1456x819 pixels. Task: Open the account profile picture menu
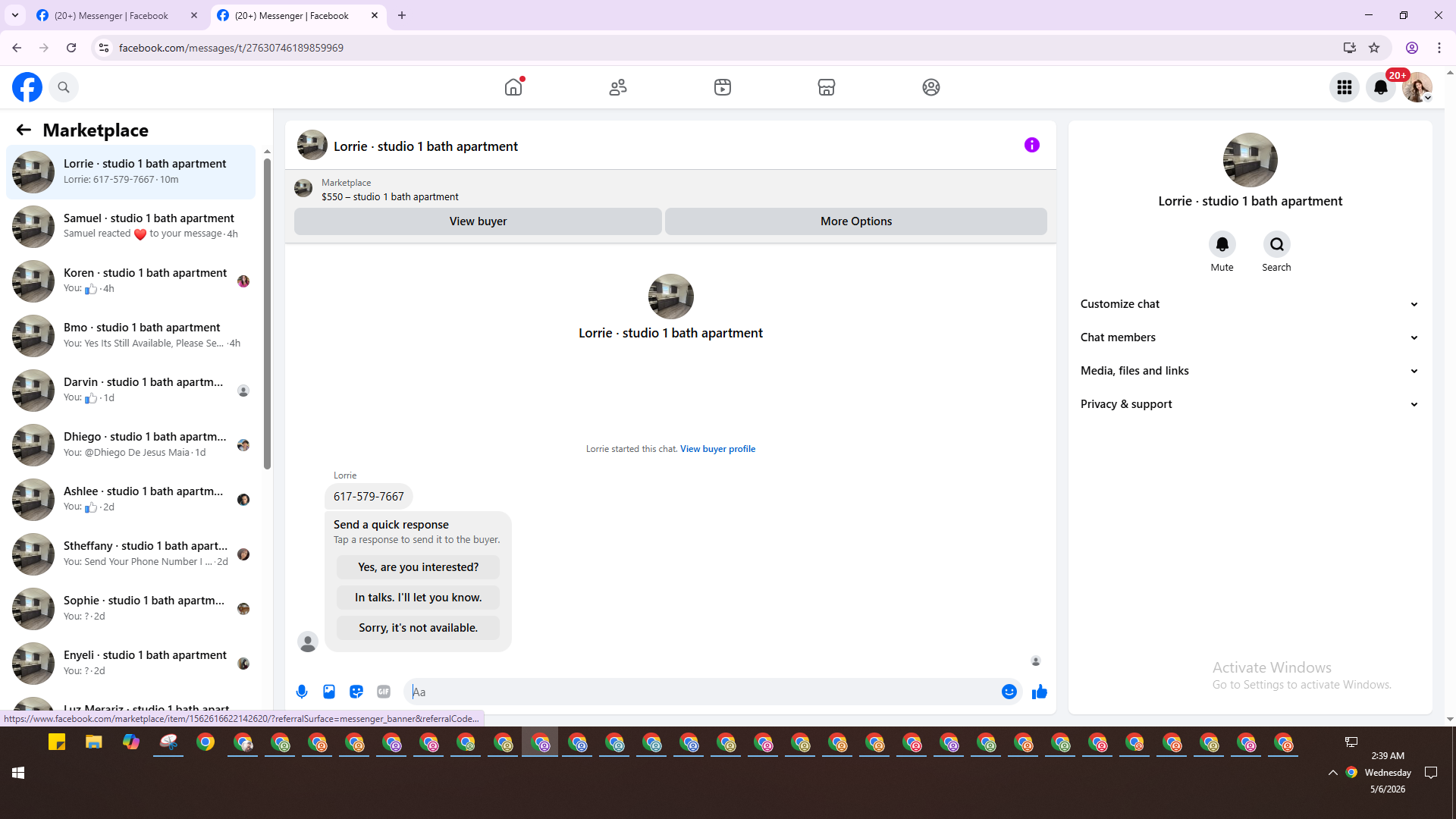1417,87
